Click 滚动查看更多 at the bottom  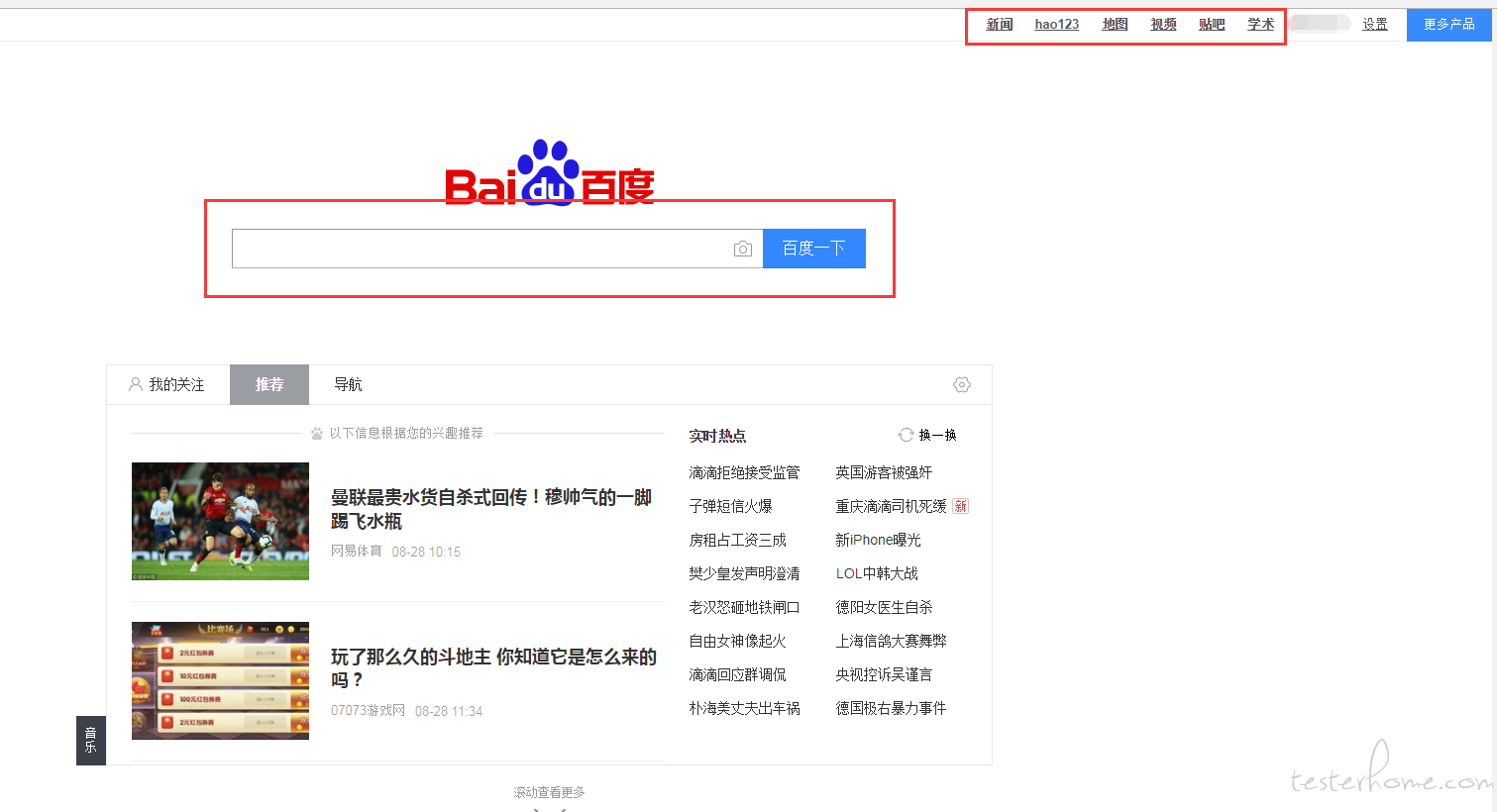click(549, 792)
